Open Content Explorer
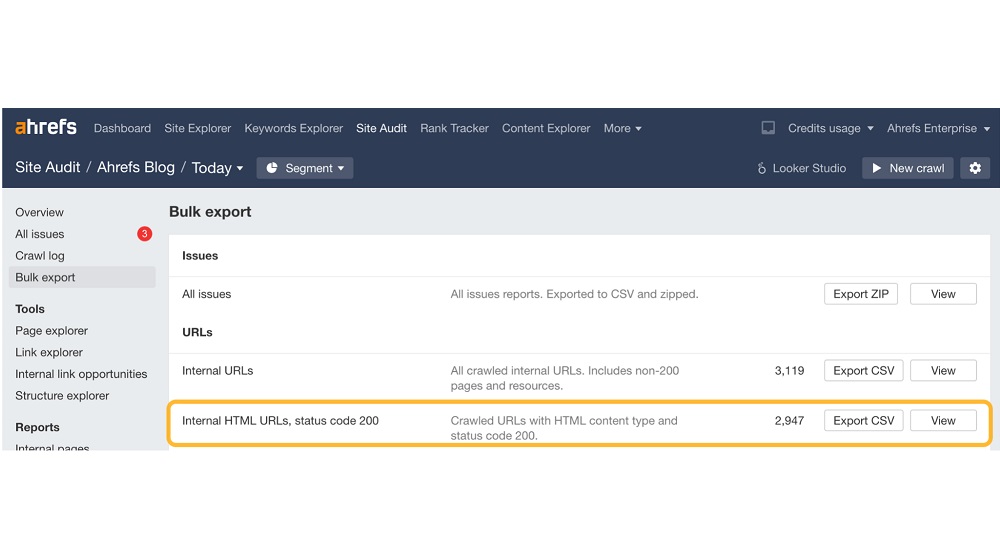The width and height of the screenshot is (1000, 550). pyautogui.click(x=546, y=128)
